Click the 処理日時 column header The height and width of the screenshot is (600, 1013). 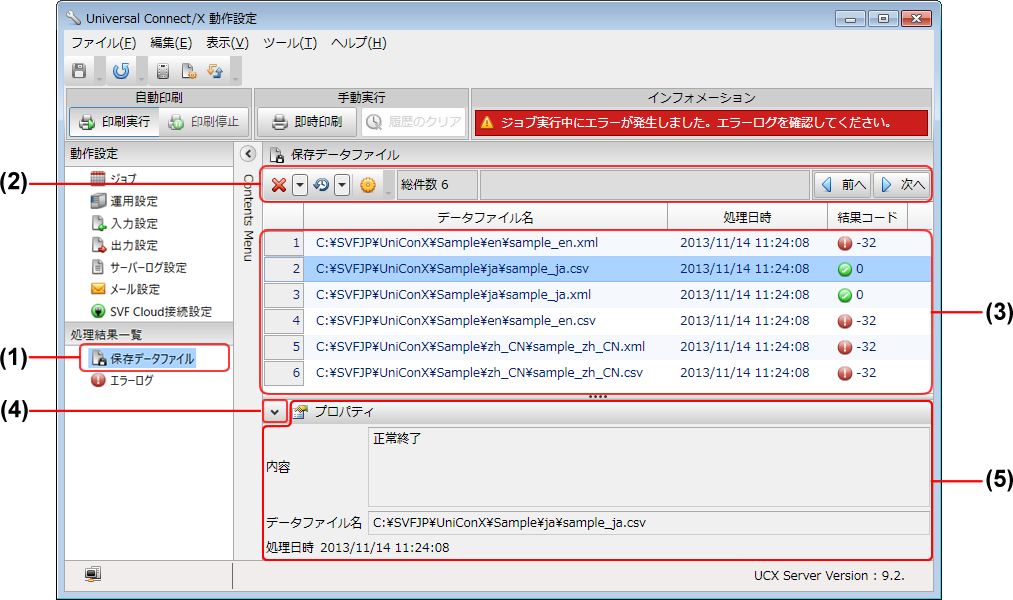point(747,218)
